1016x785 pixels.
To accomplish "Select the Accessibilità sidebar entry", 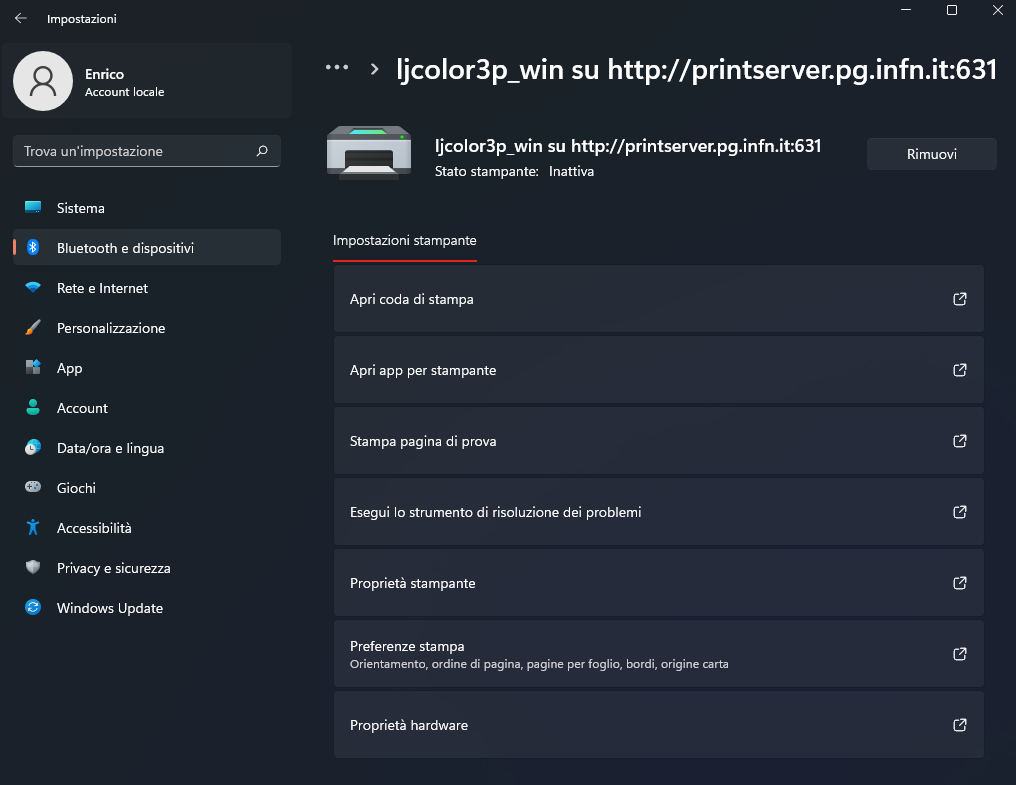I will [146, 528].
